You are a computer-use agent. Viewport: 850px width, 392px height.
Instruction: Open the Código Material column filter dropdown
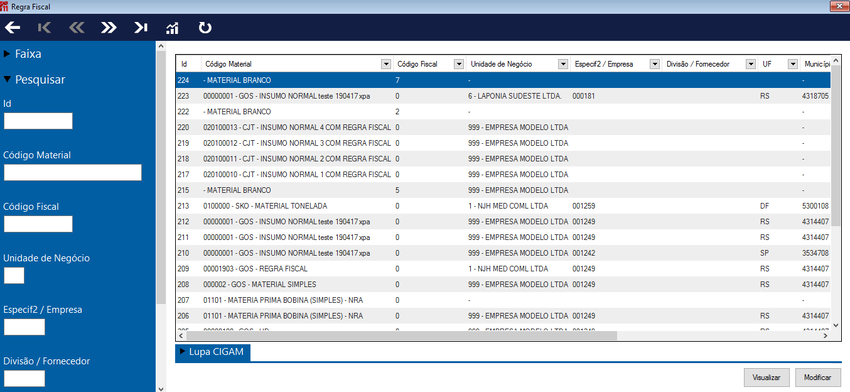point(386,64)
